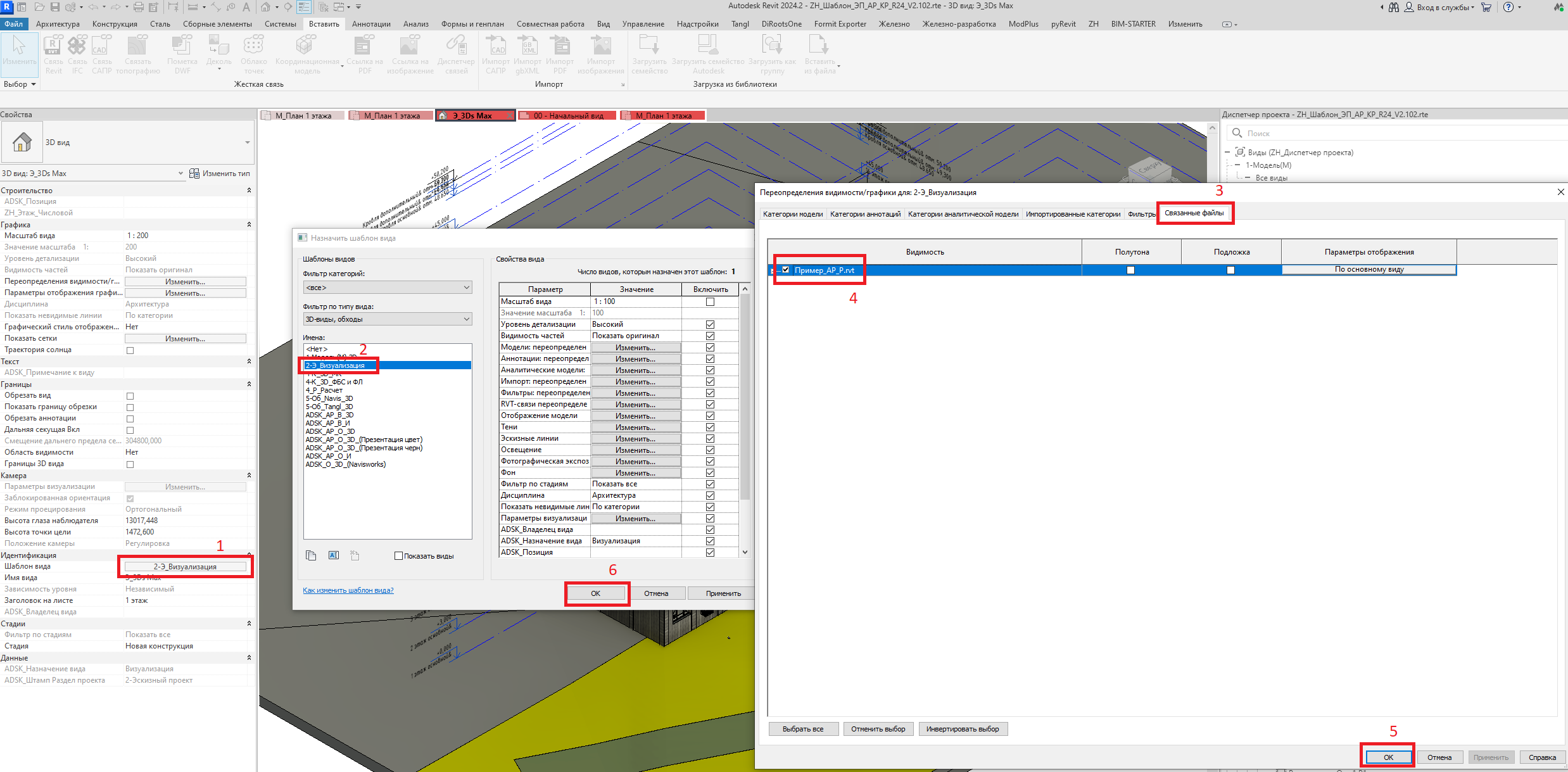This screenshot has width=1568, height=772.
Task: Click OK in Назначить шаблон вида dialog
Action: point(595,593)
